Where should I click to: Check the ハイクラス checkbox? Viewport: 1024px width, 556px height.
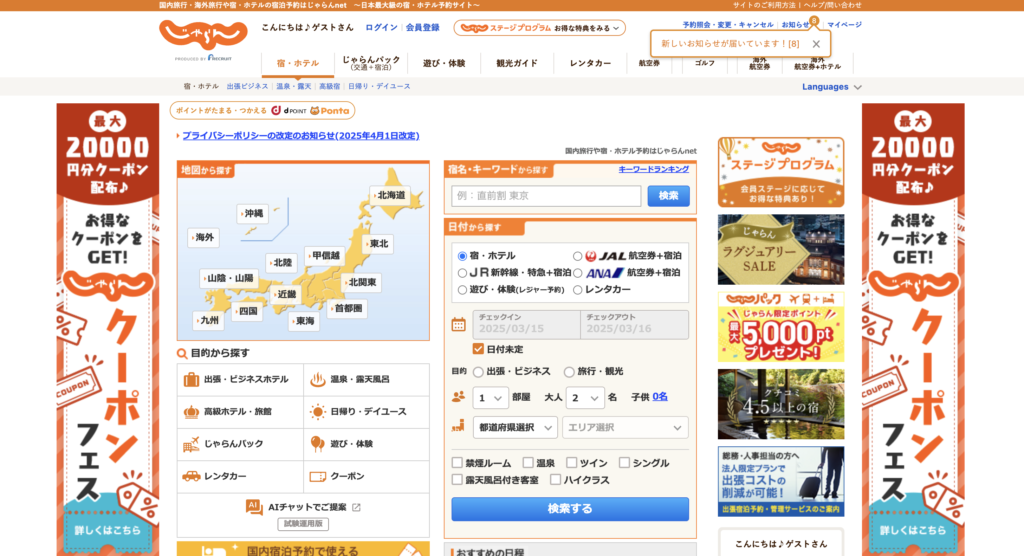555,480
